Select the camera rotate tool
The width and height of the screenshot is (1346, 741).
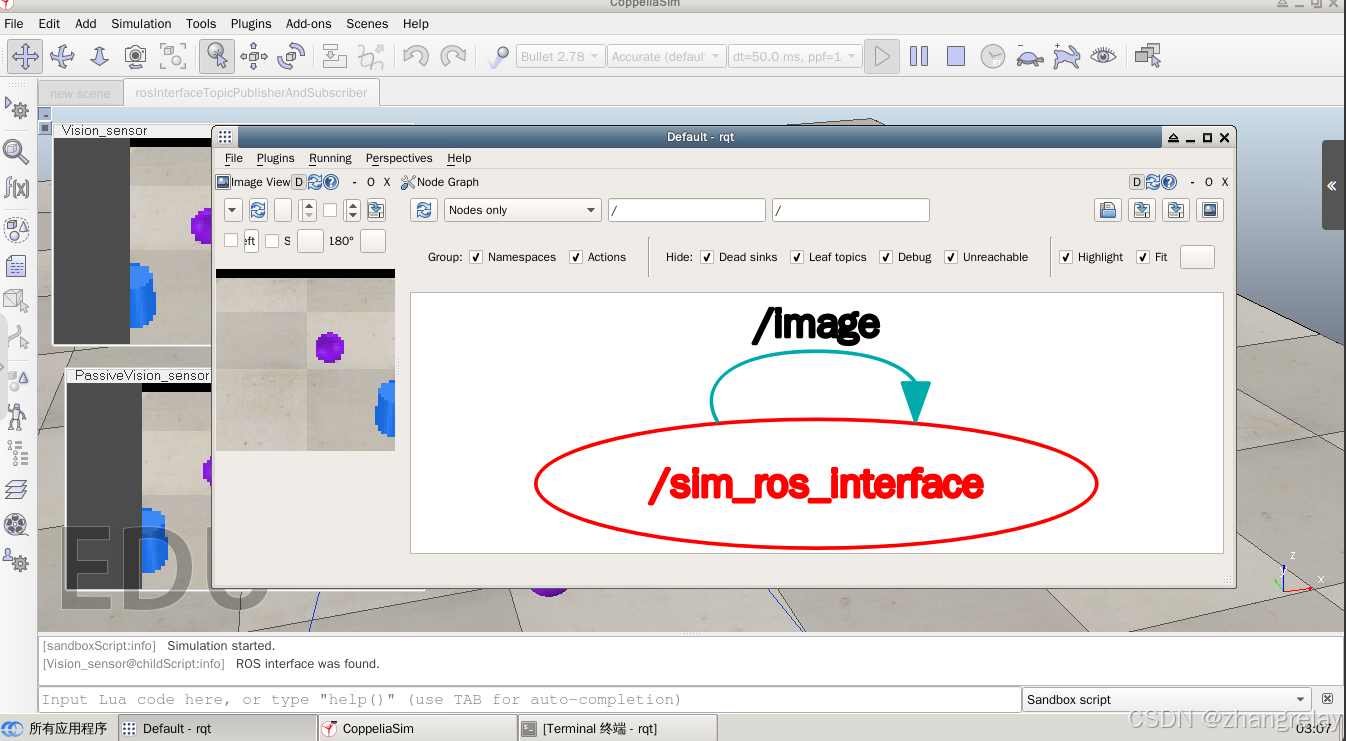[x=62, y=56]
